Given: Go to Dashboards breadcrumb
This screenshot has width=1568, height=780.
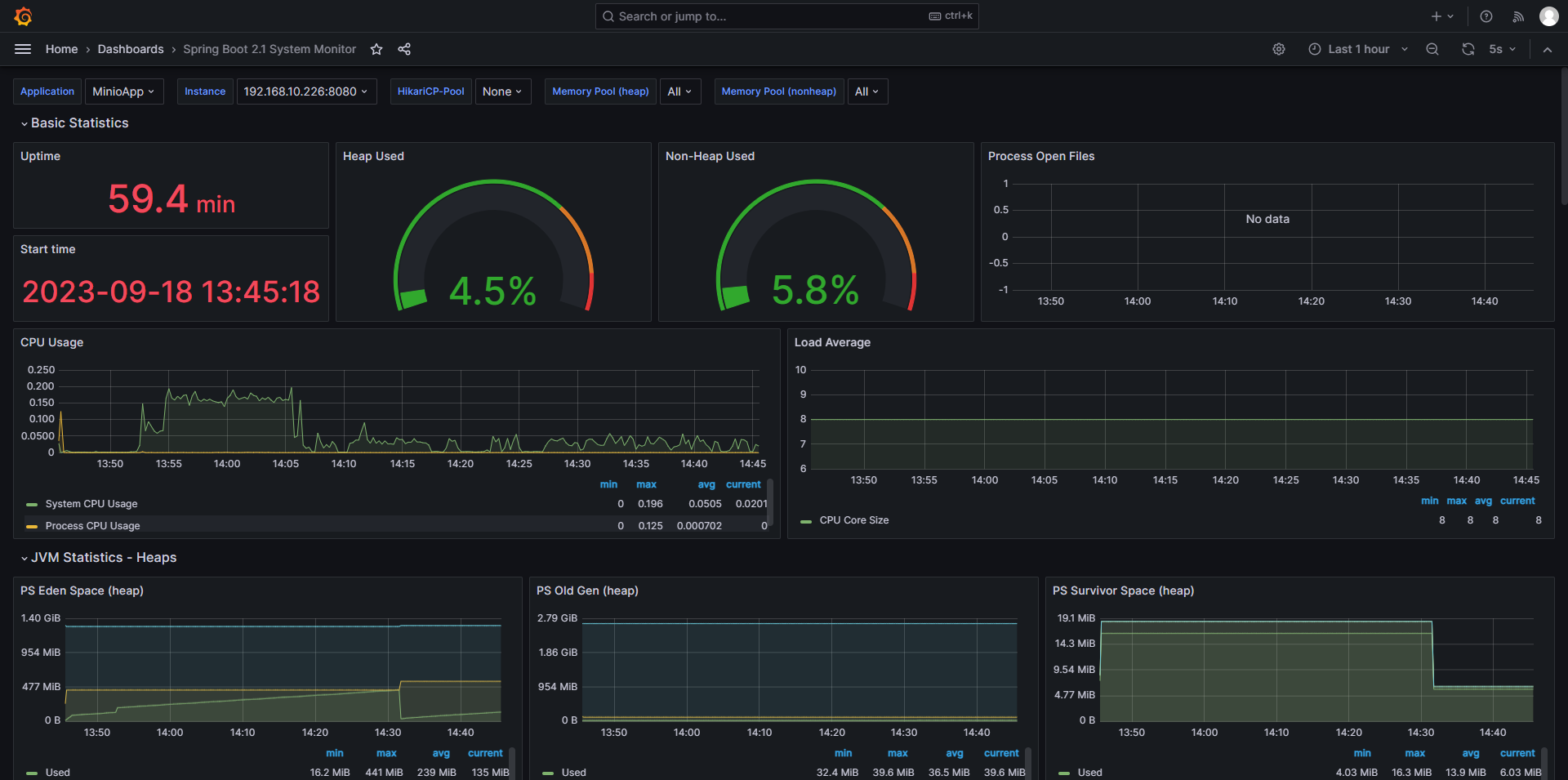Looking at the screenshot, I should 131,49.
